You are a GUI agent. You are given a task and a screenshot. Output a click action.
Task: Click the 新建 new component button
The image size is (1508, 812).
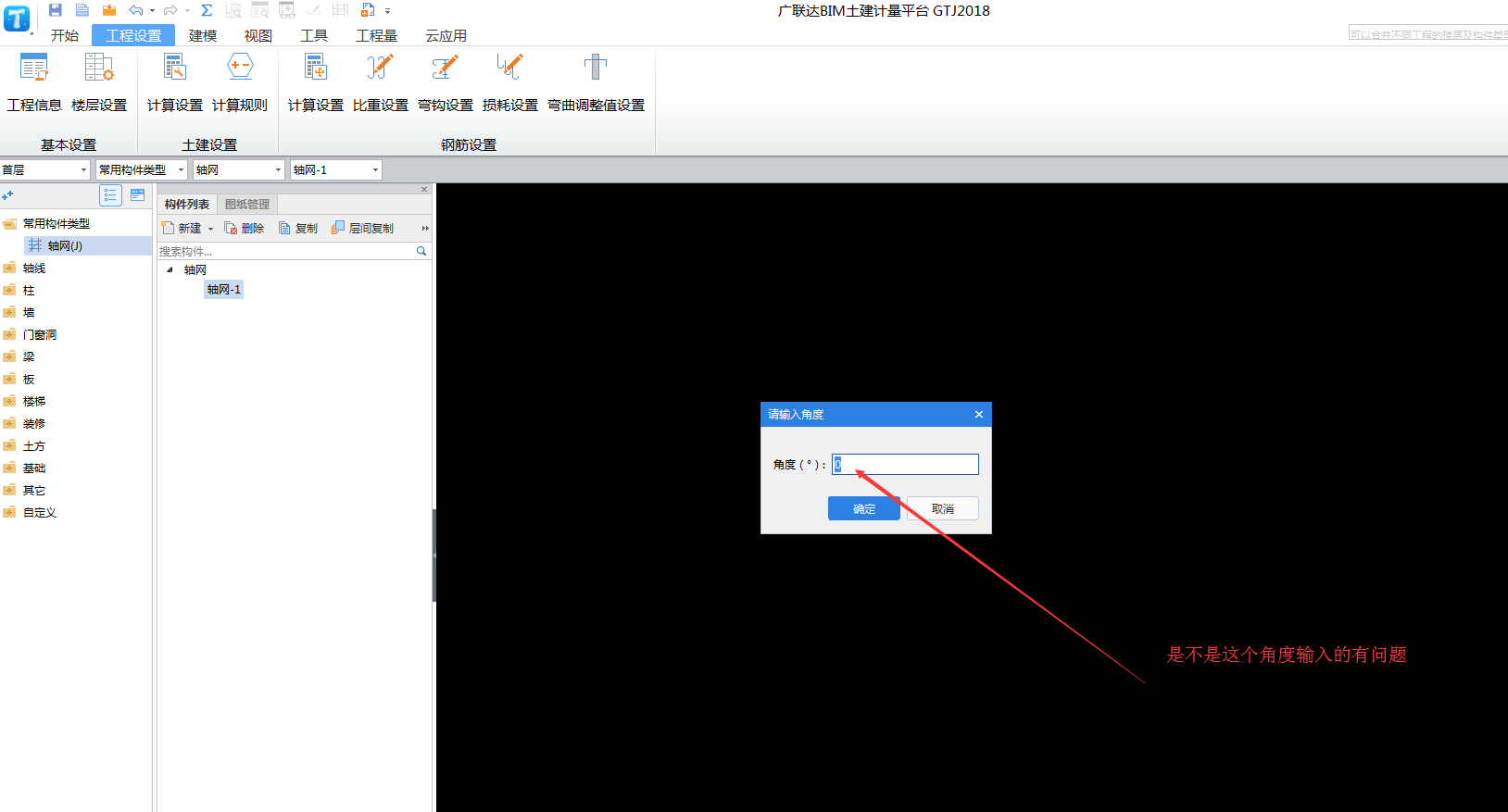(x=182, y=228)
